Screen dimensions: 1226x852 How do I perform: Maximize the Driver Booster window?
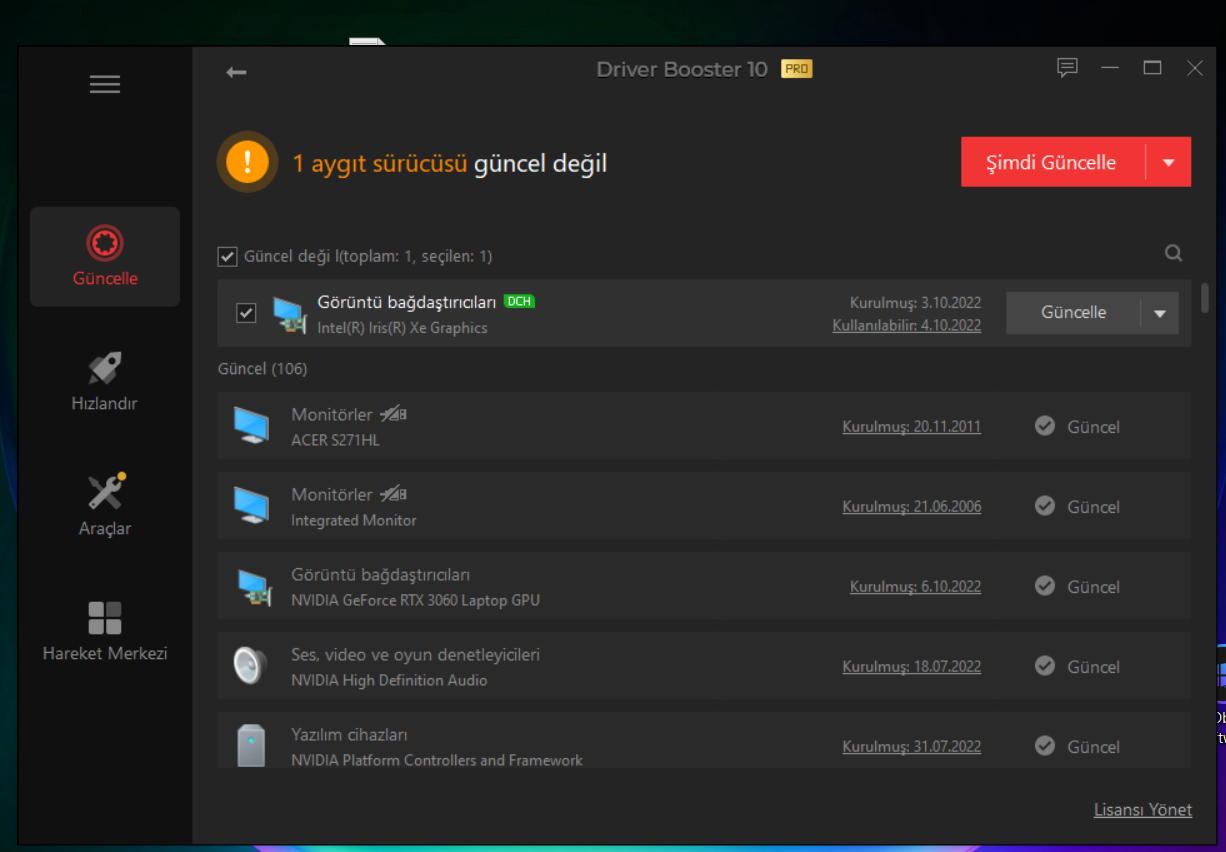coord(1152,68)
